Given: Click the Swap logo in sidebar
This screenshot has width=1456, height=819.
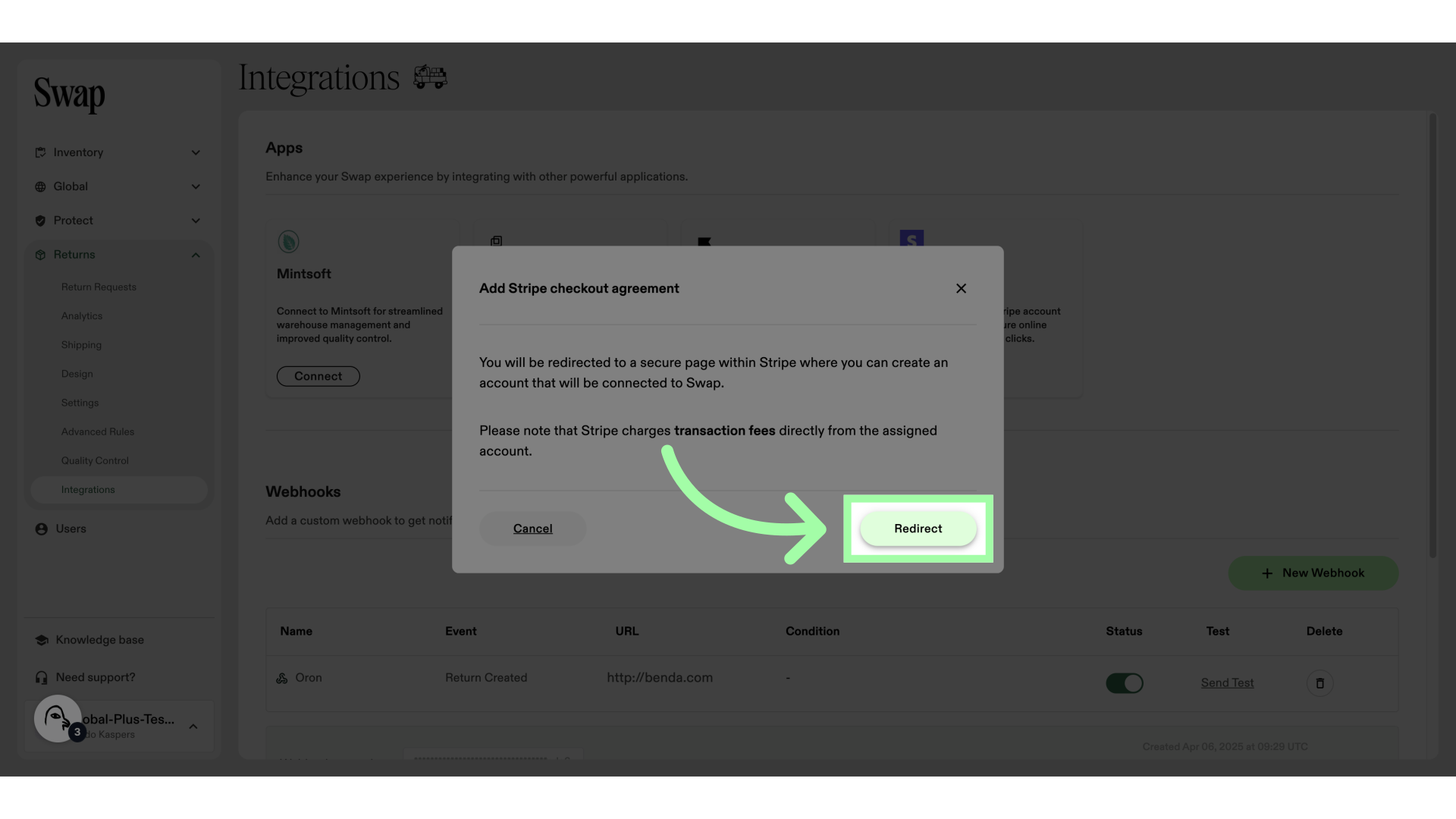Looking at the screenshot, I should [x=69, y=94].
